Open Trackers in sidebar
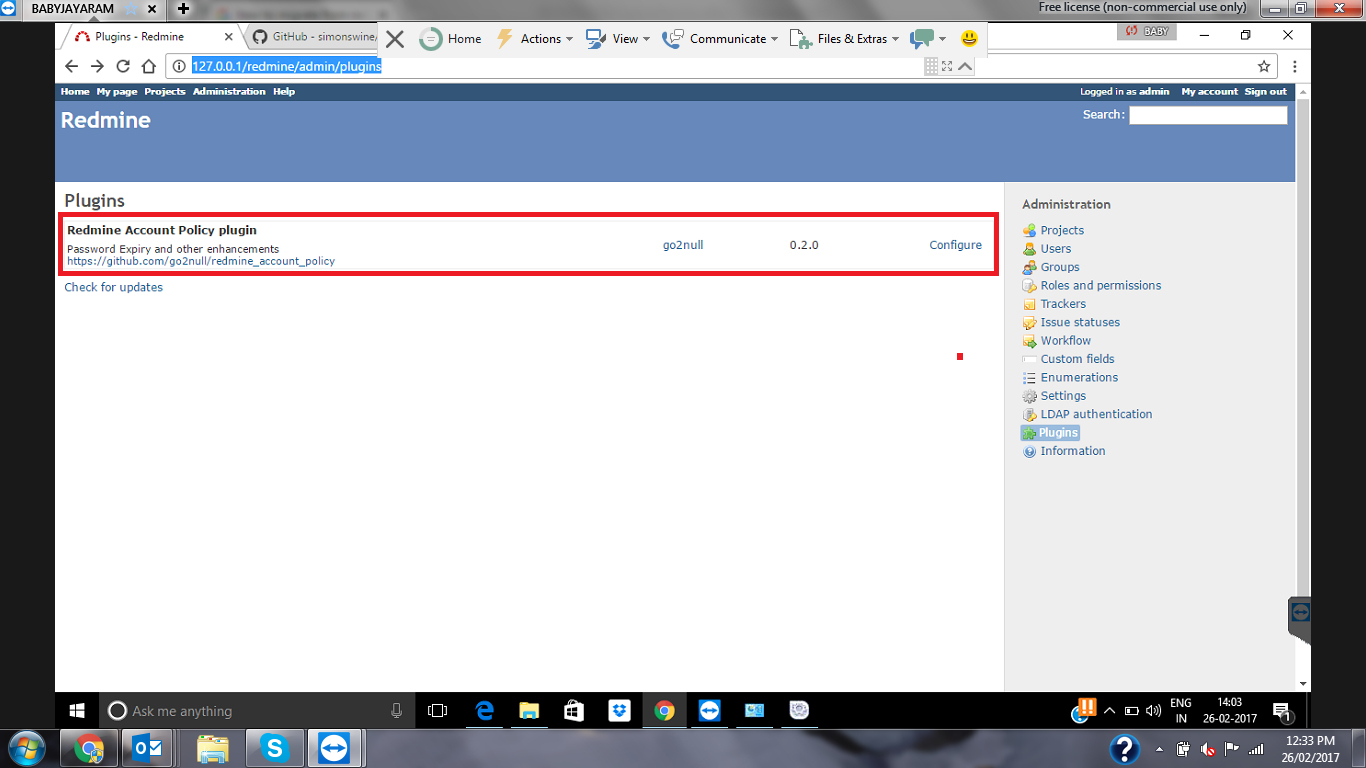Image resolution: width=1366 pixels, height=768 pixels. coord(1062,304)
